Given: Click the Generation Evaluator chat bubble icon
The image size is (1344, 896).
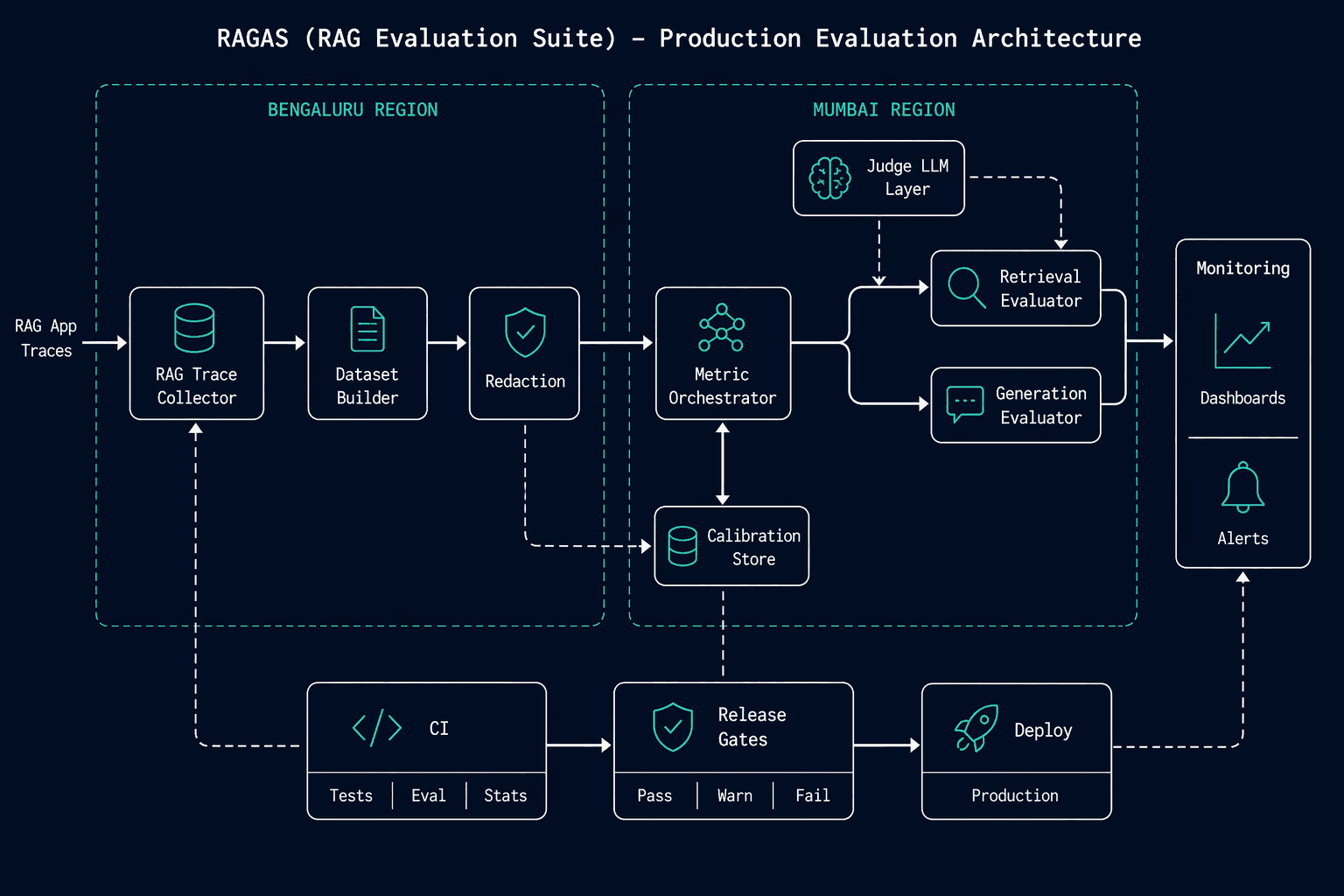Looking at the screenshot, I should click(965, 404).
